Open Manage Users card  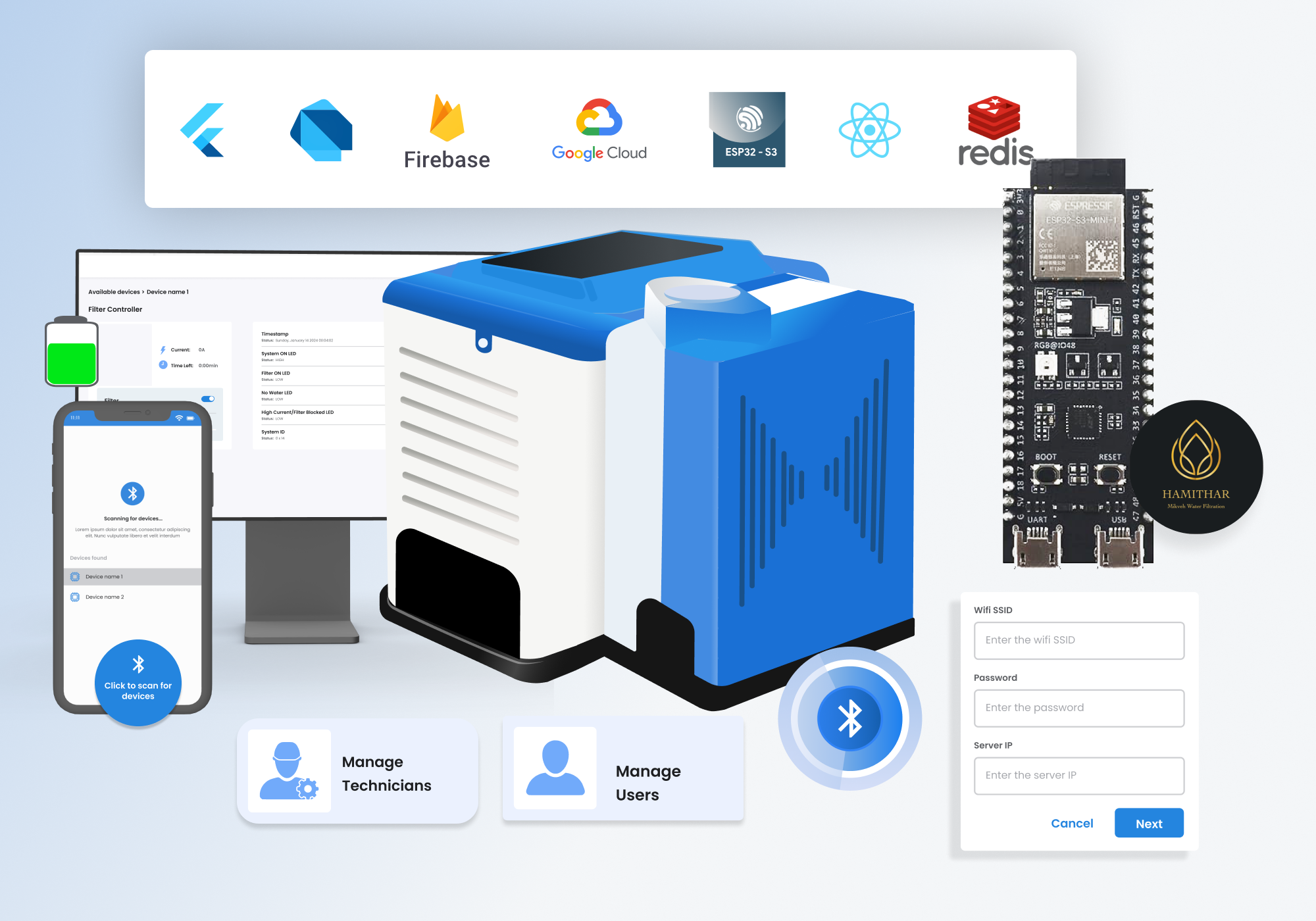[622, 770]
